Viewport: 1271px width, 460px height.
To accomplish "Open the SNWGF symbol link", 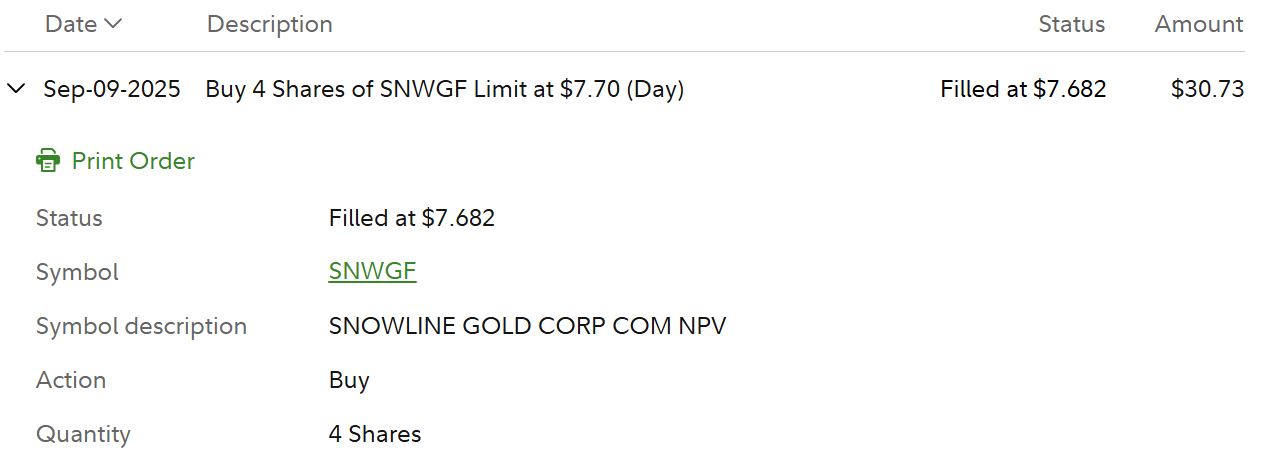I will click(372, 272).
